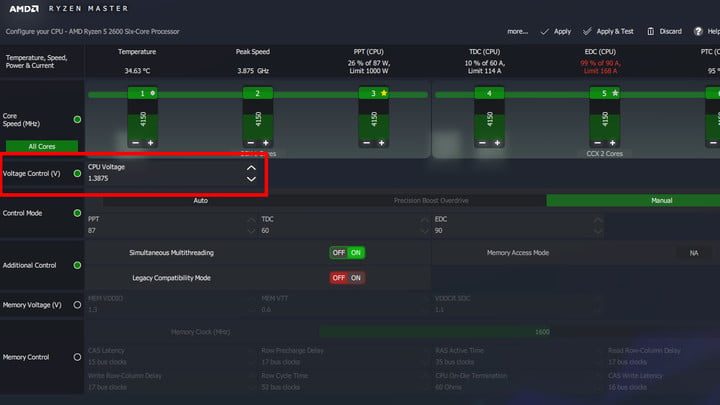
Task: Click the core 2 number header
Action: [258, 93]
